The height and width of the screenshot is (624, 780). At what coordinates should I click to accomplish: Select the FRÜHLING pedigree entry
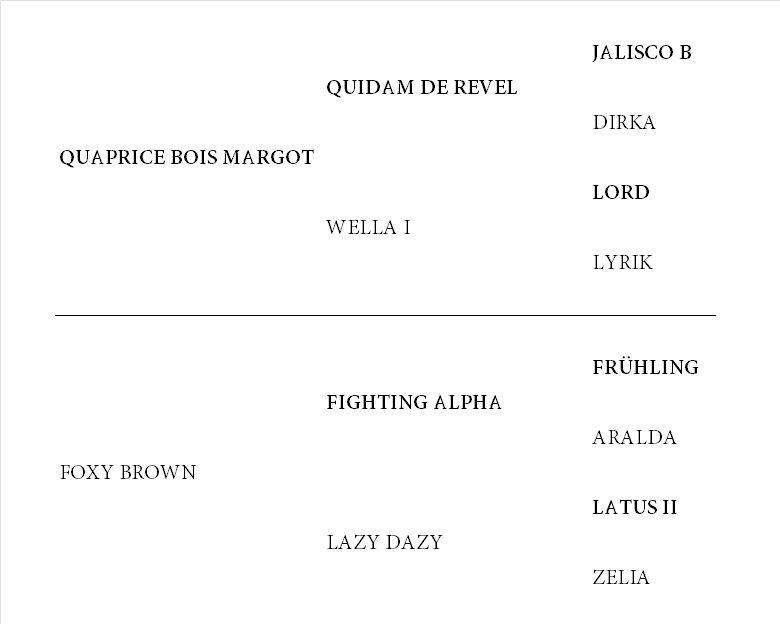[x=646, y=366]
